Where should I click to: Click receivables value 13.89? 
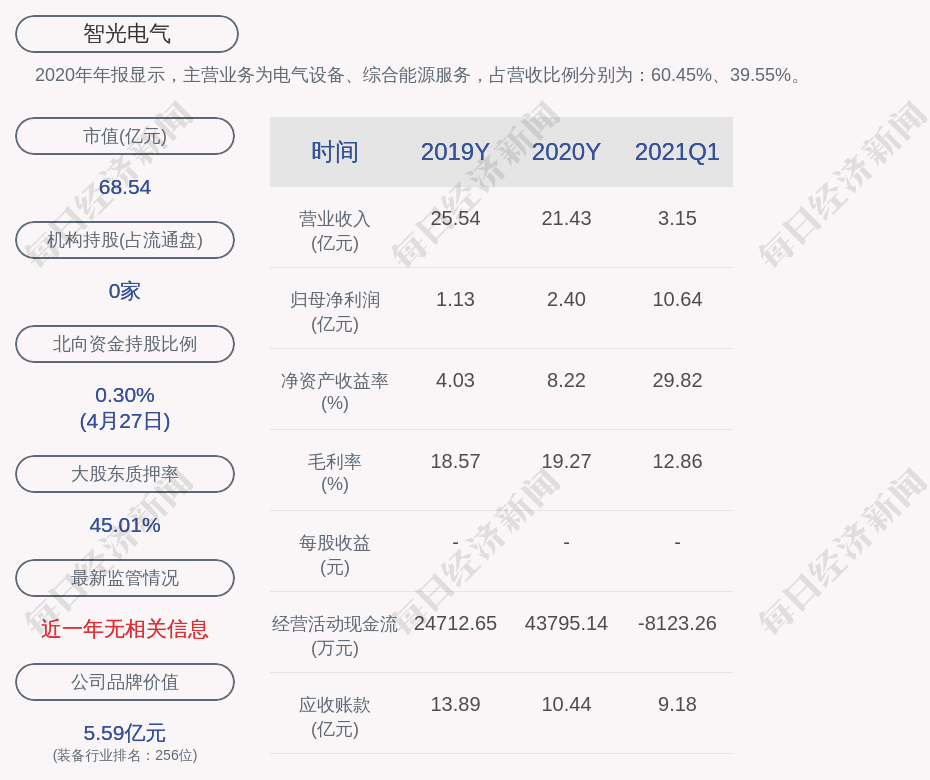(455, 704)
